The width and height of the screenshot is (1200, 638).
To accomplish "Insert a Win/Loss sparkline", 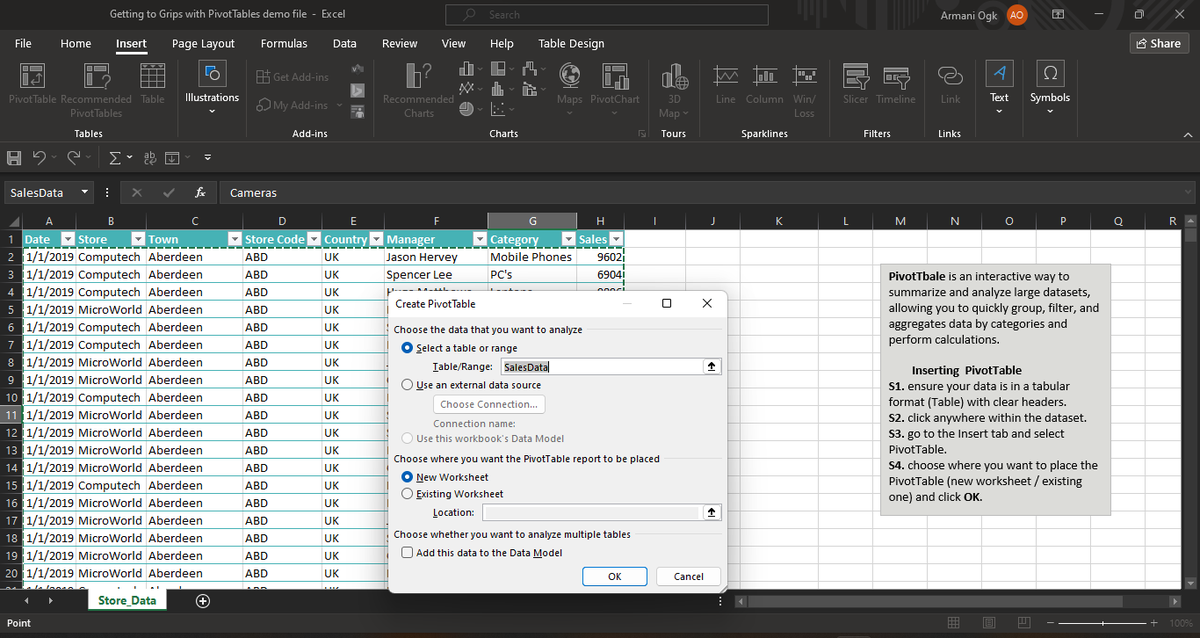I will tap(804, 90).
